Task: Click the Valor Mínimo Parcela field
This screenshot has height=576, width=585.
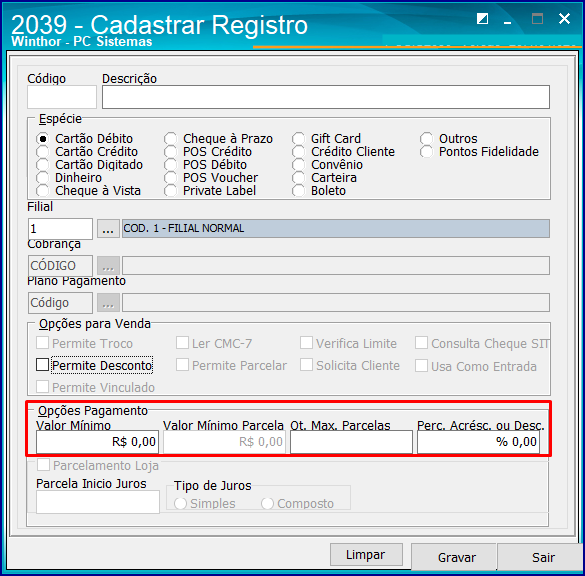Action: [224, 442]
